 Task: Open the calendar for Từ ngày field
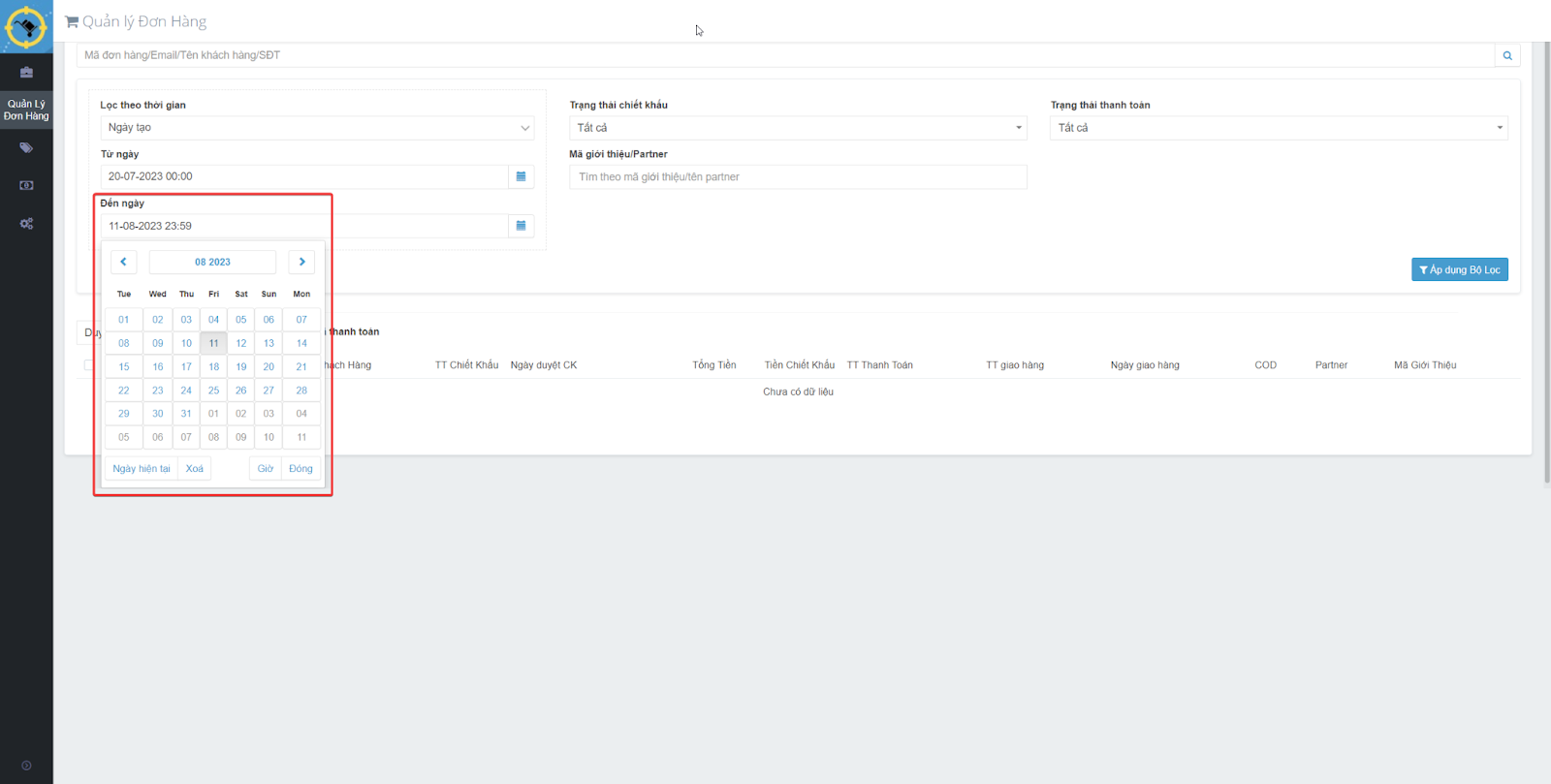[521, 176]
